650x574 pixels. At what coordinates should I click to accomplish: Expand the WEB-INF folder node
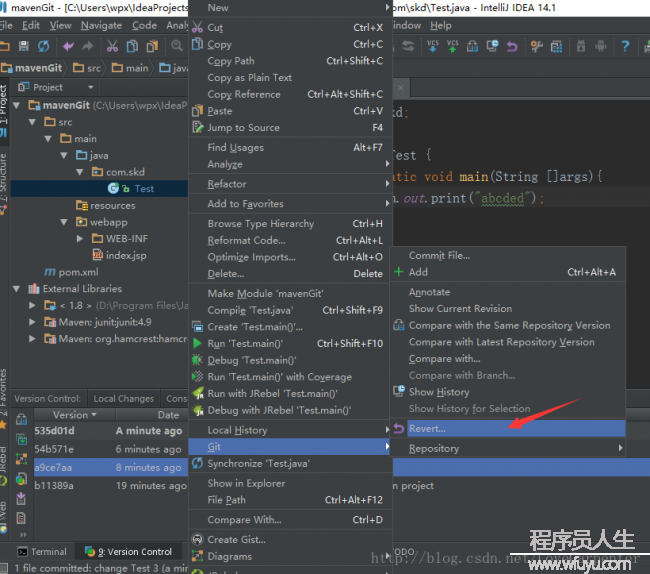coord(80,239)
